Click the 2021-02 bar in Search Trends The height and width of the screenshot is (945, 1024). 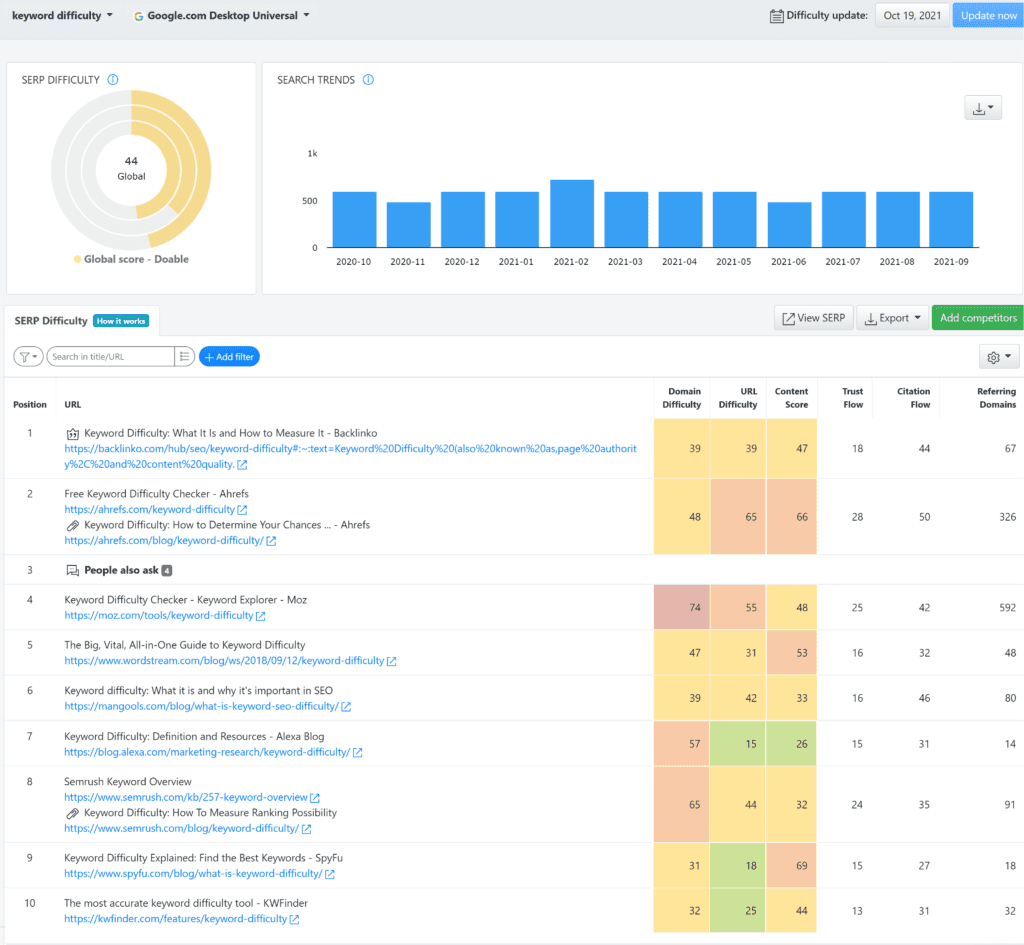[x=572, y=214]
